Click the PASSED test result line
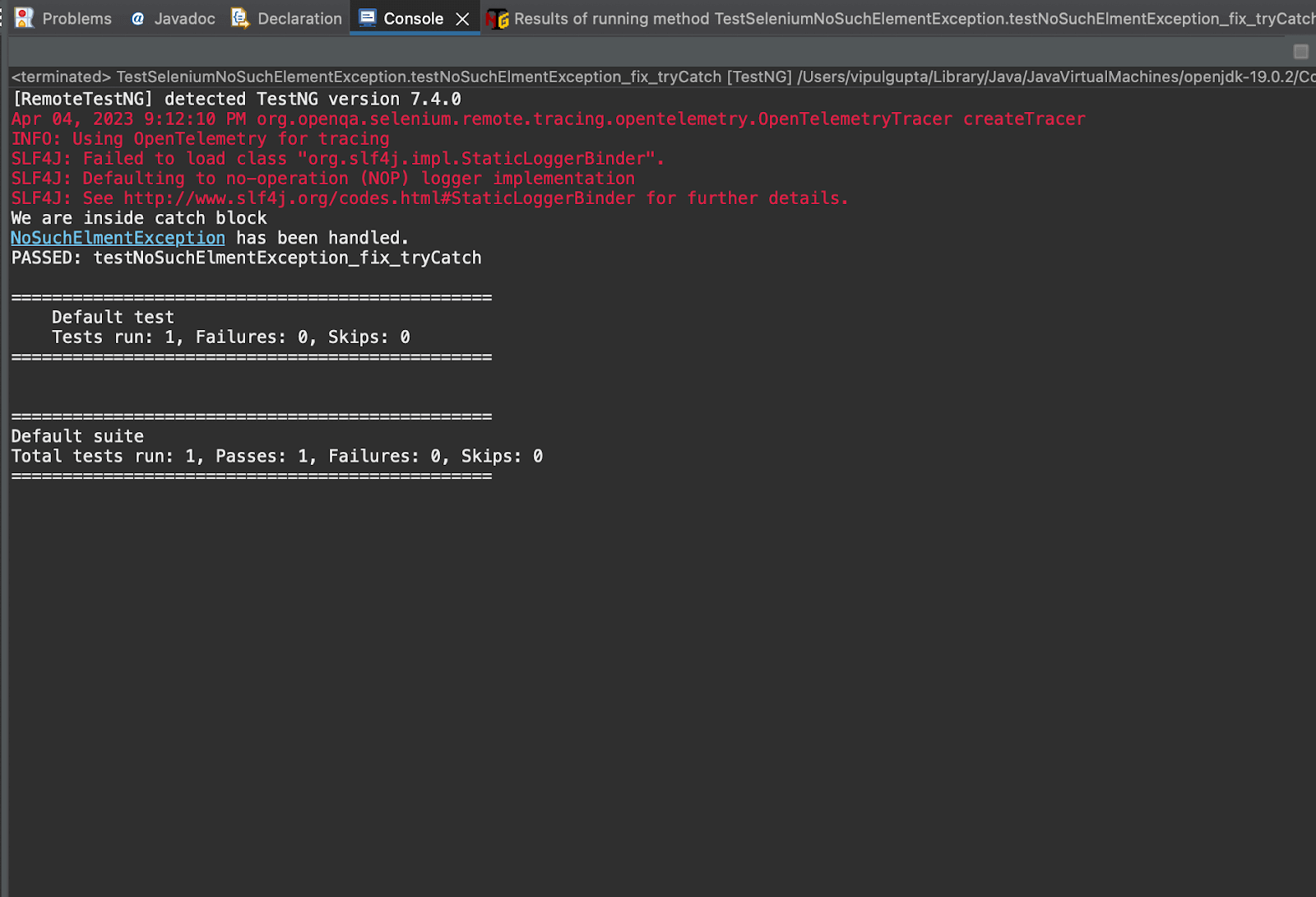The width and height of the screenshot is (1316, 897). coord(245,258)
